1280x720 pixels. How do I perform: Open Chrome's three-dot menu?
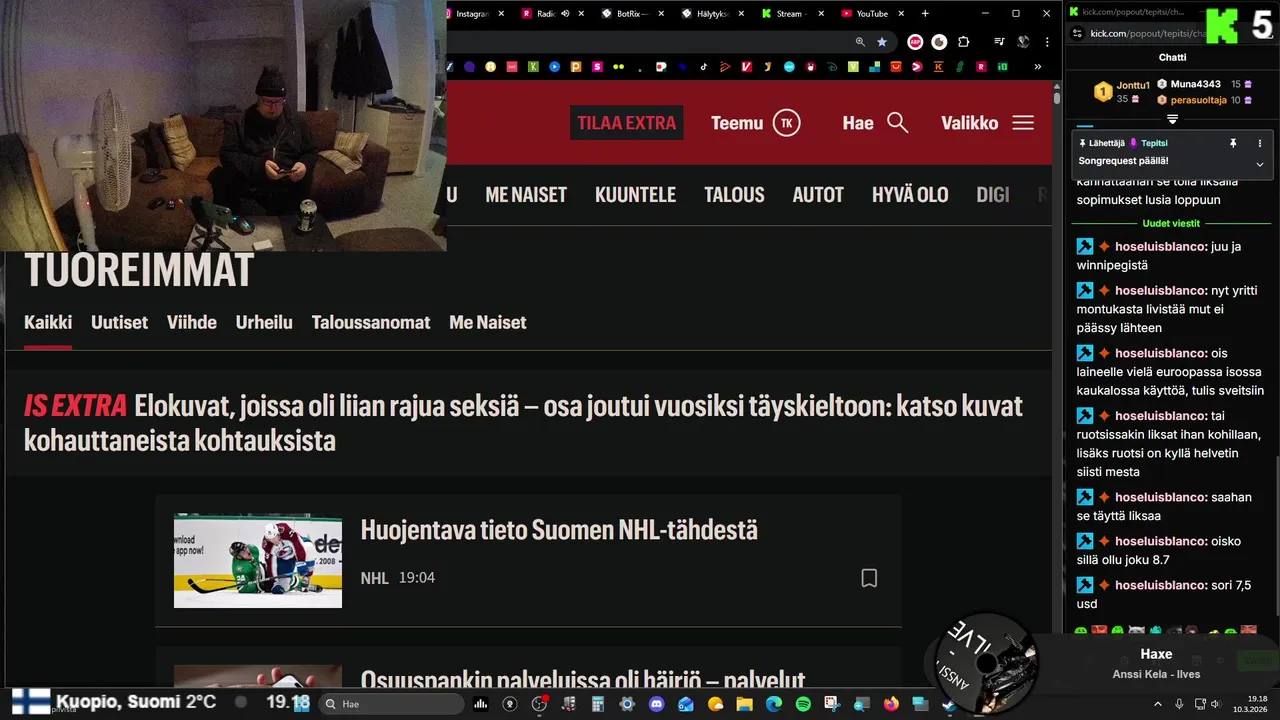point(1045,42)
